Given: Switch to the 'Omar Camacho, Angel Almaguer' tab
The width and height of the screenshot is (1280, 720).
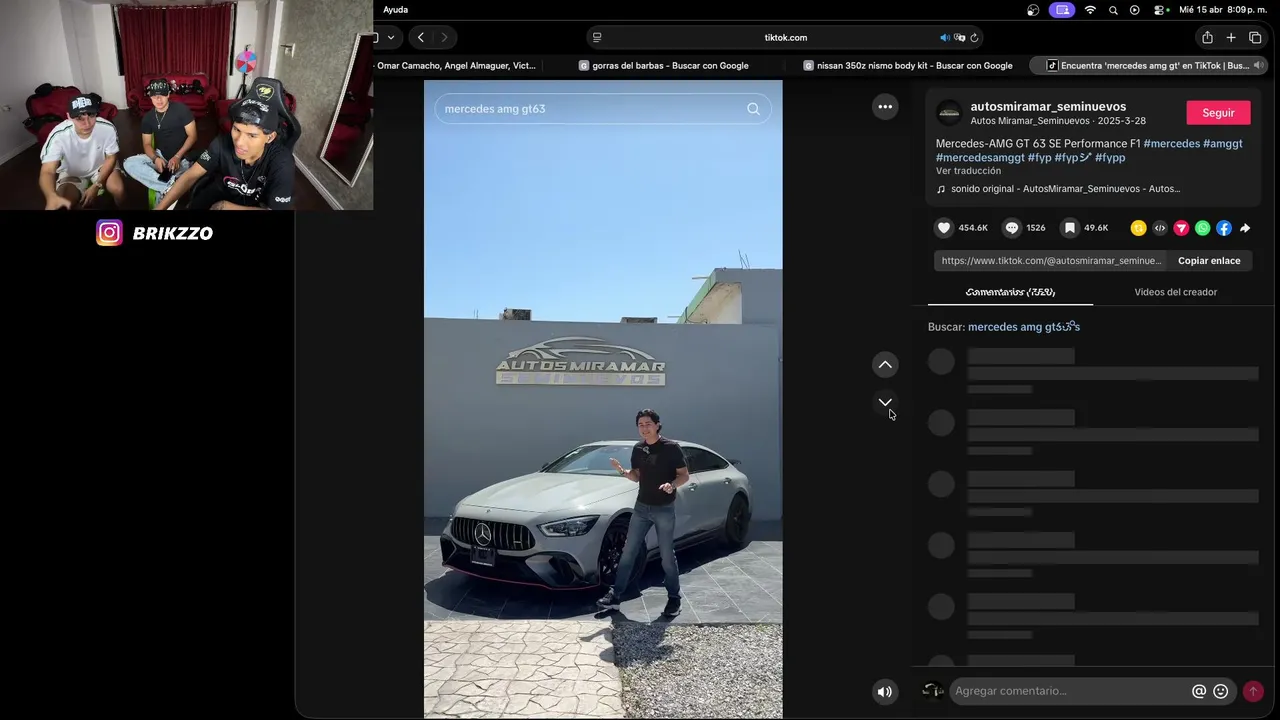Looking at the screenshot, I should [x=456, y=66].
